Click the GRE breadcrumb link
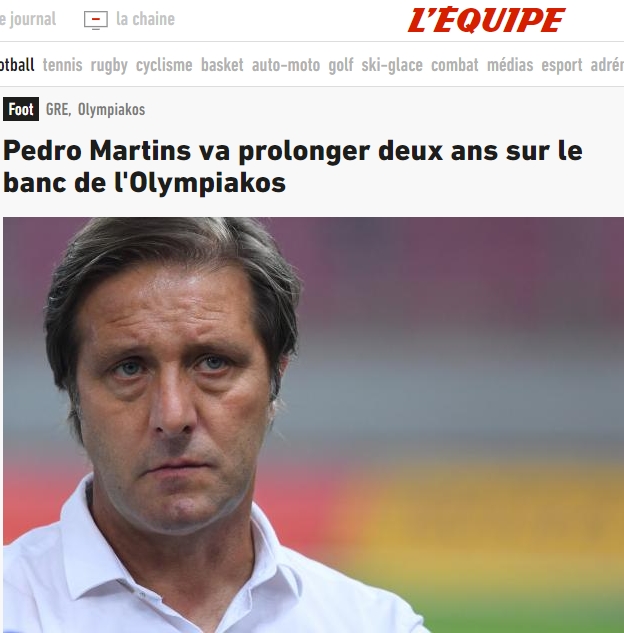Screen dimensions: 624x633 [x=58, y=109]
